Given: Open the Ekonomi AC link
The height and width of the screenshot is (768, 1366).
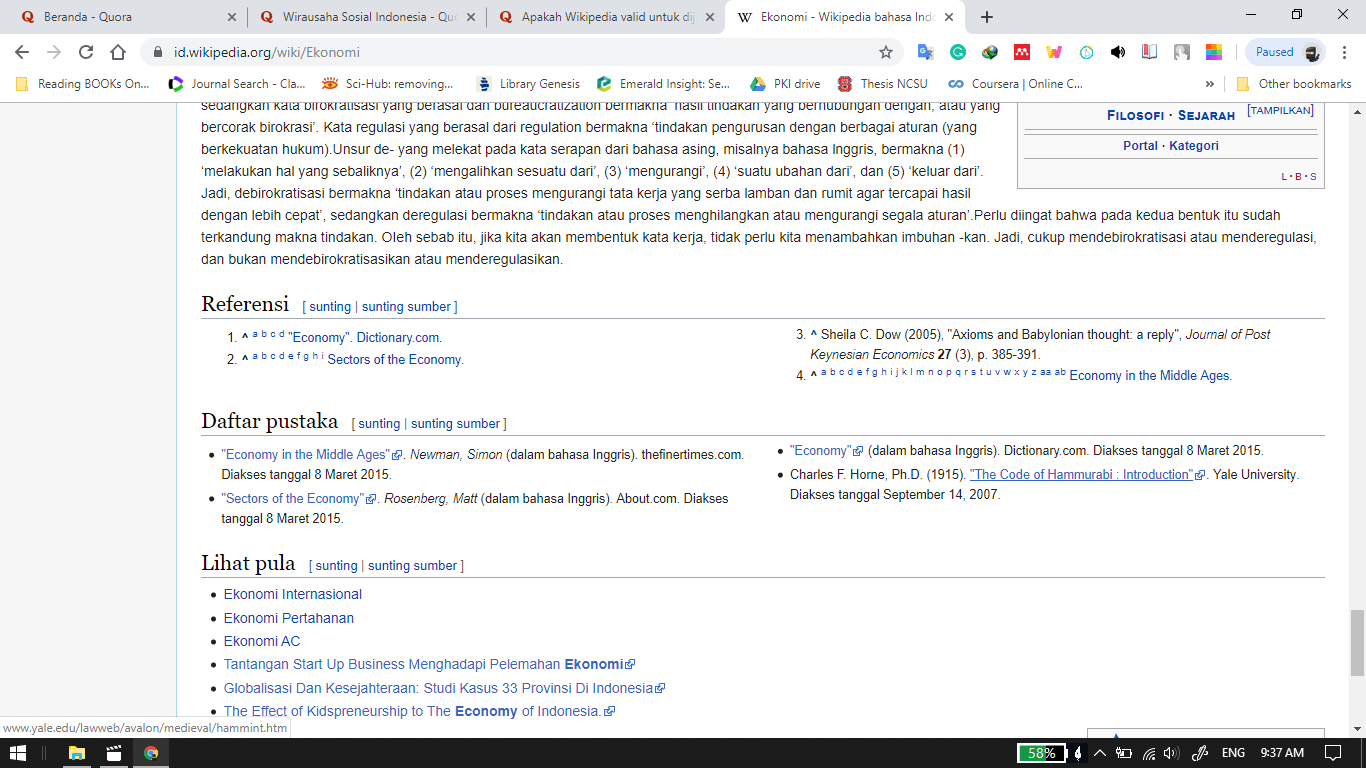Looking at the screenshot, I should pos(262,641).
